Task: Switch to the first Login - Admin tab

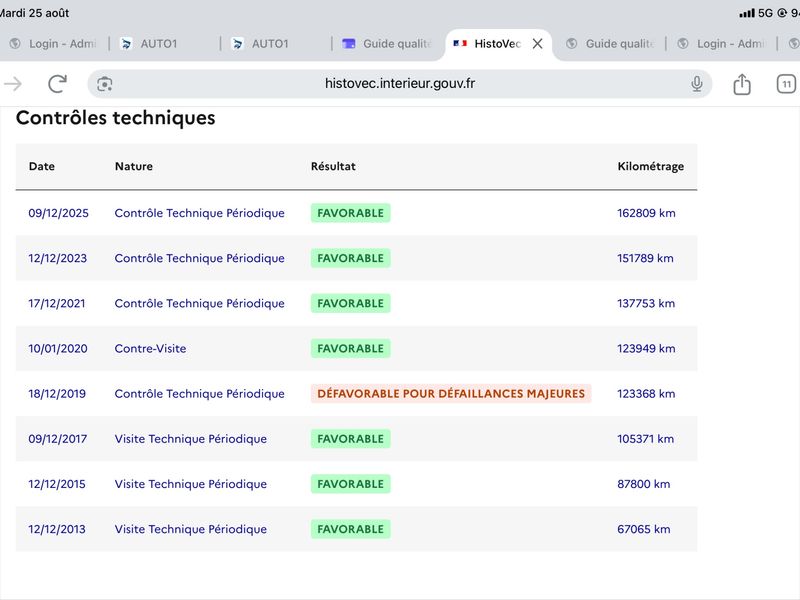Action: tap(53, 44)
